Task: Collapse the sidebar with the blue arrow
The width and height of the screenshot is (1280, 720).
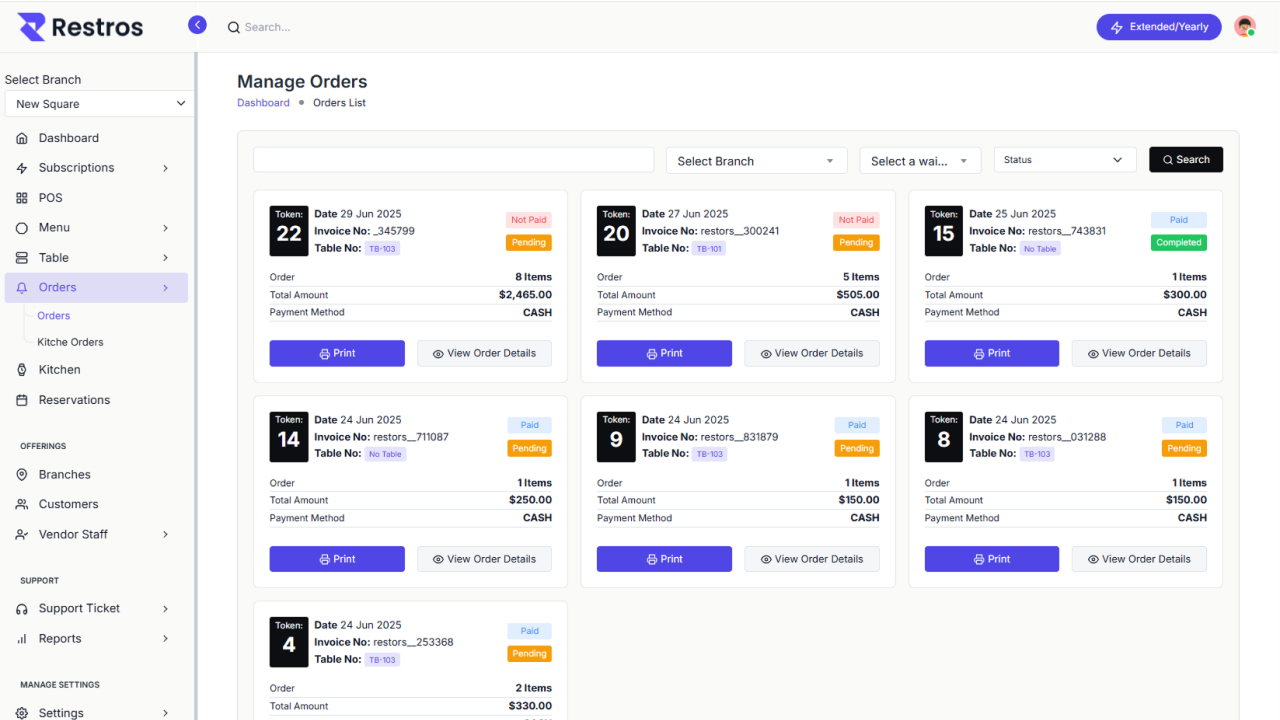Action: [x=197, y=23]
